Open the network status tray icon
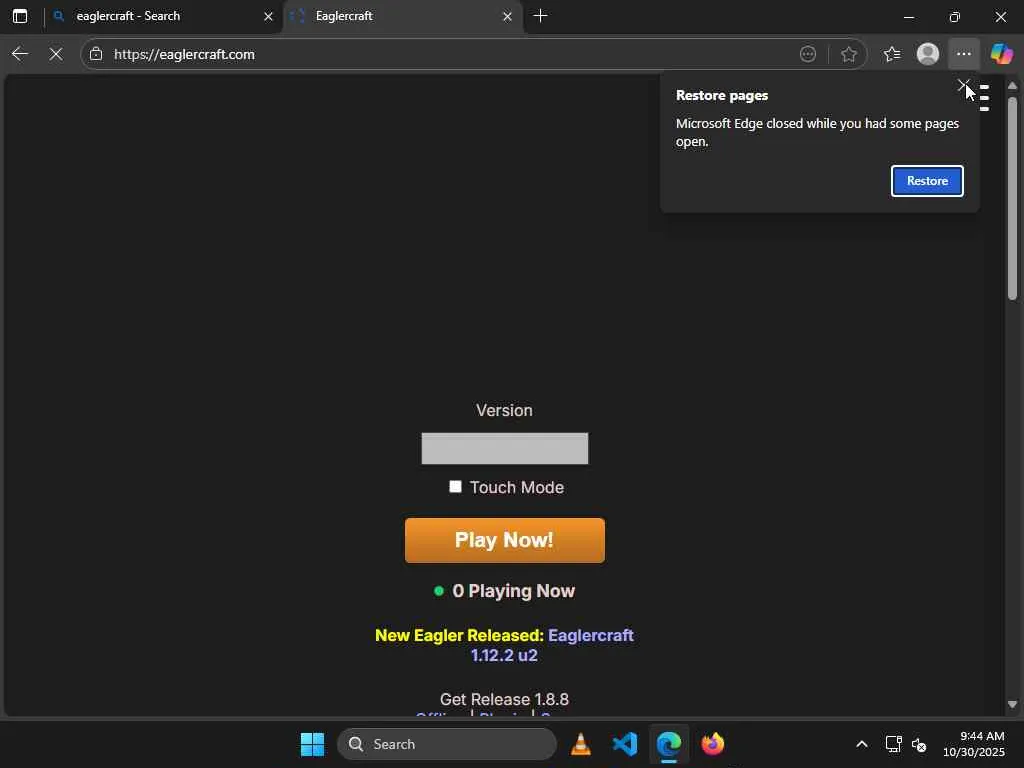The width and height of the screenshot is (1024, 768). coord(893,744)
